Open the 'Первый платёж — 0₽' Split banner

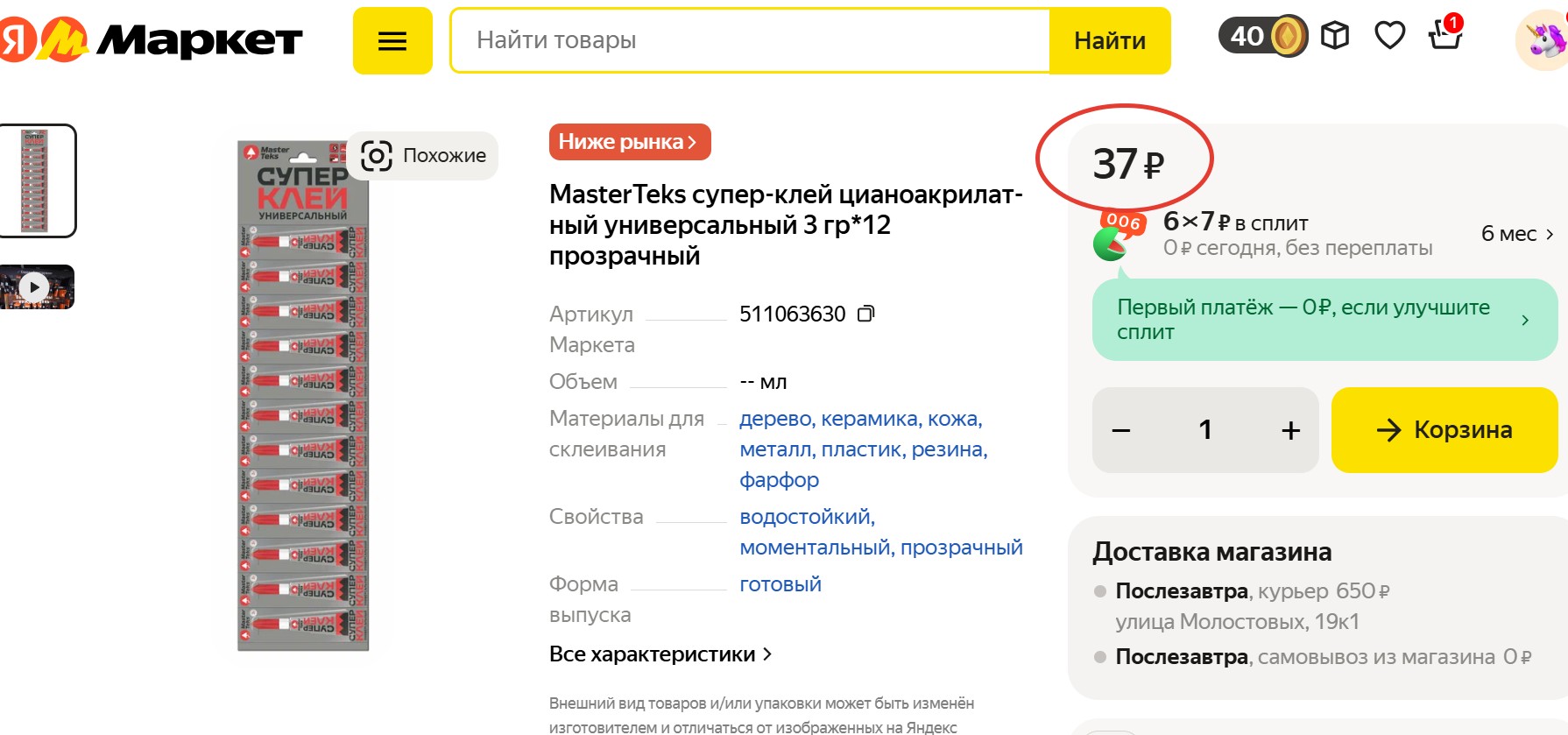1324,320
